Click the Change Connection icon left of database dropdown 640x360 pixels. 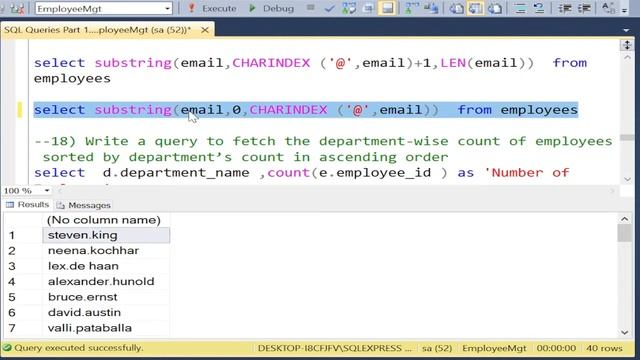[x=17, y=8]
